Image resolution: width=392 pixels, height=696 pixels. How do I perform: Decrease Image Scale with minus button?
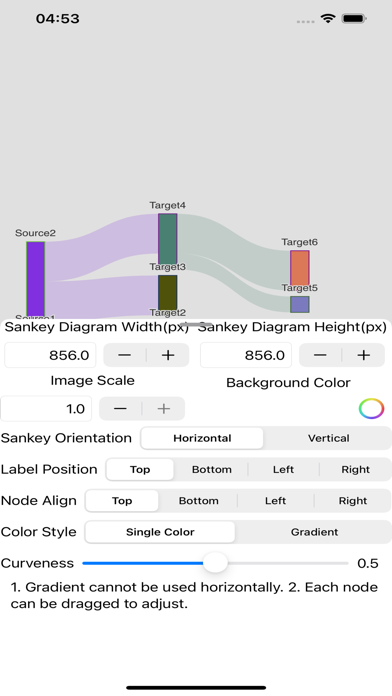pyautogui.click(x=120, y=408)
